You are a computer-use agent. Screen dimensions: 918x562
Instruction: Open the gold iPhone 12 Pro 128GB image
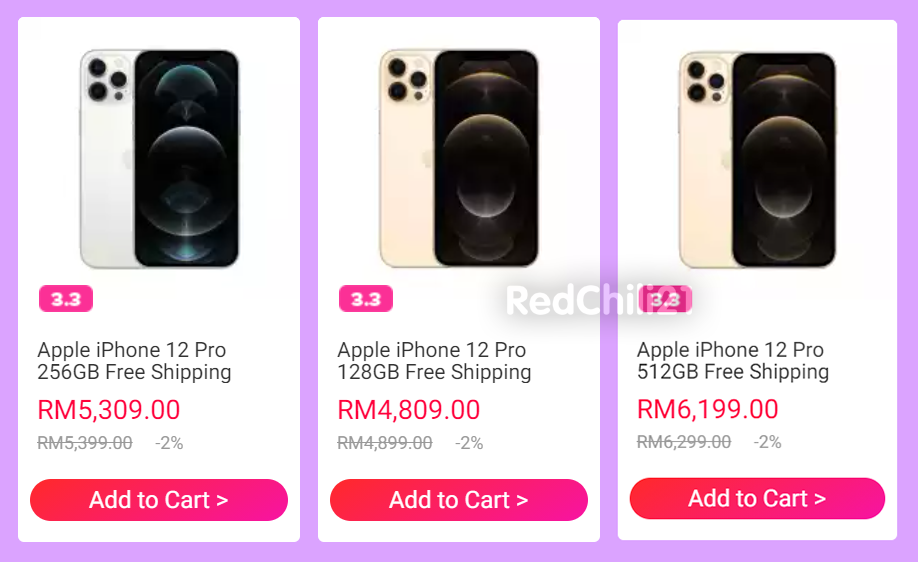(459, 159)
